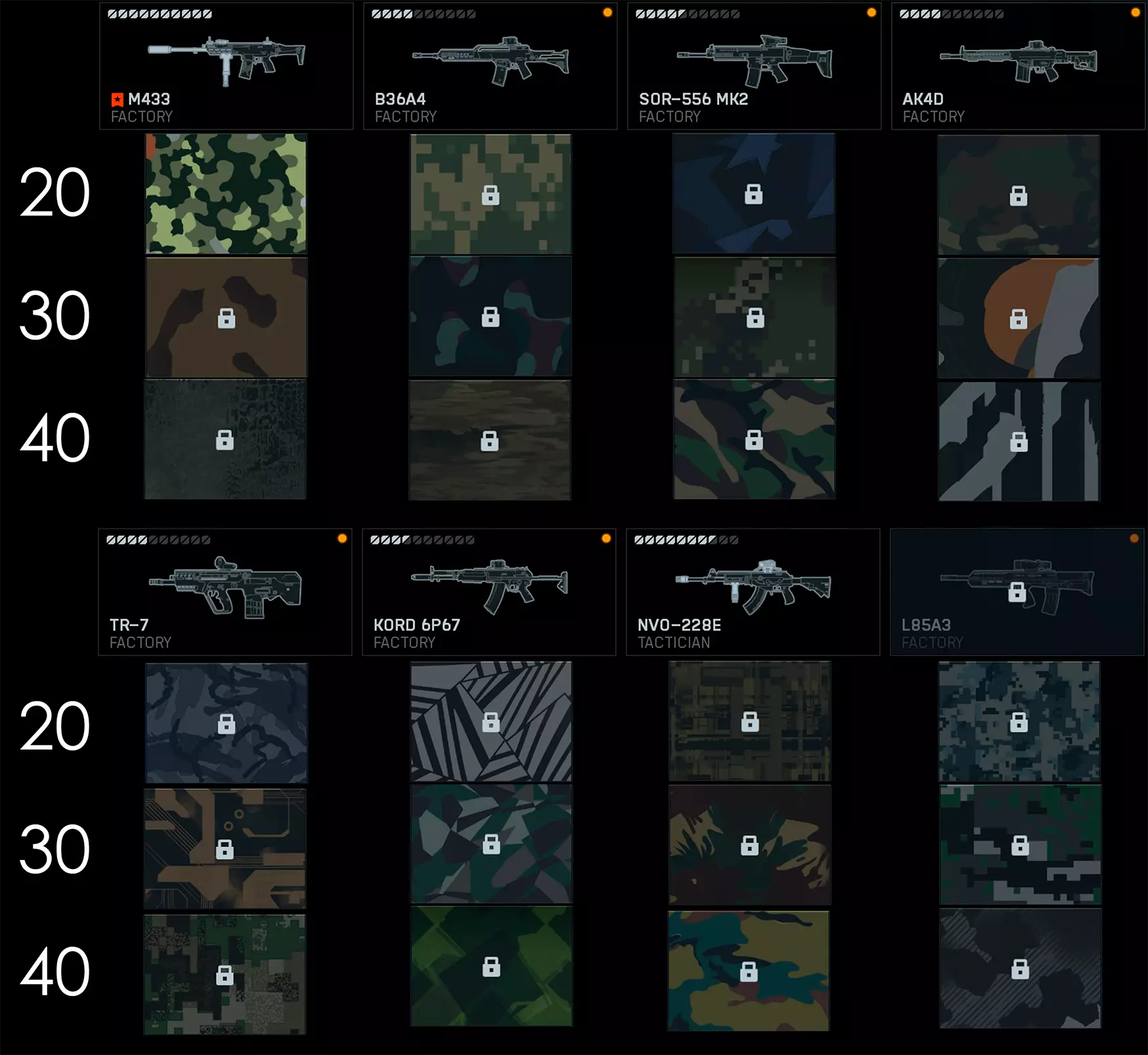Click the orange notification dot on AK4D card

(x=1136, y=12)
